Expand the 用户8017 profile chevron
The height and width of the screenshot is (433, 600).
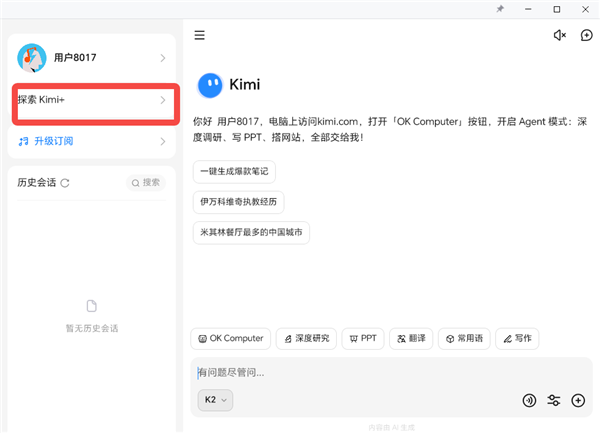[163, 58]
